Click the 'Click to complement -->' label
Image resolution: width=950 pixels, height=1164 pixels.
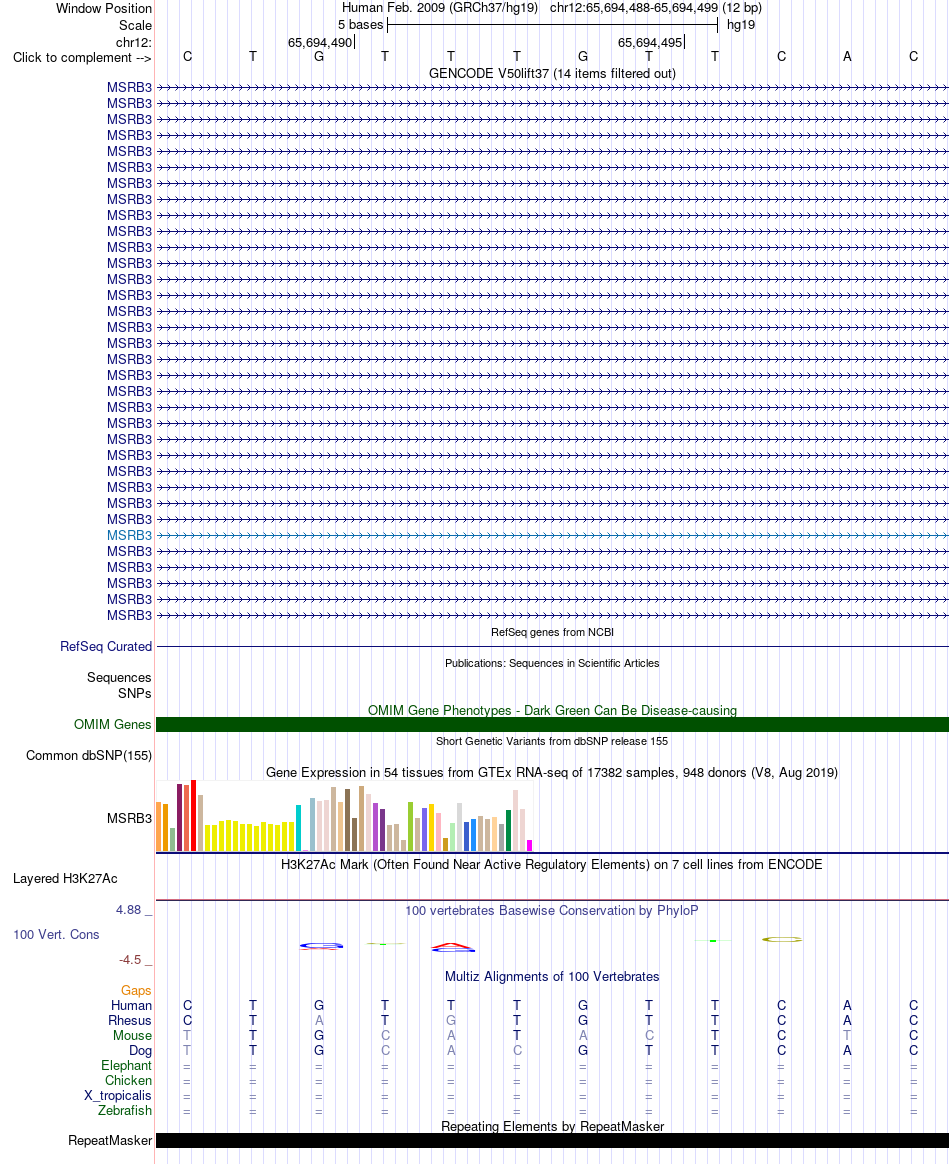82,58
